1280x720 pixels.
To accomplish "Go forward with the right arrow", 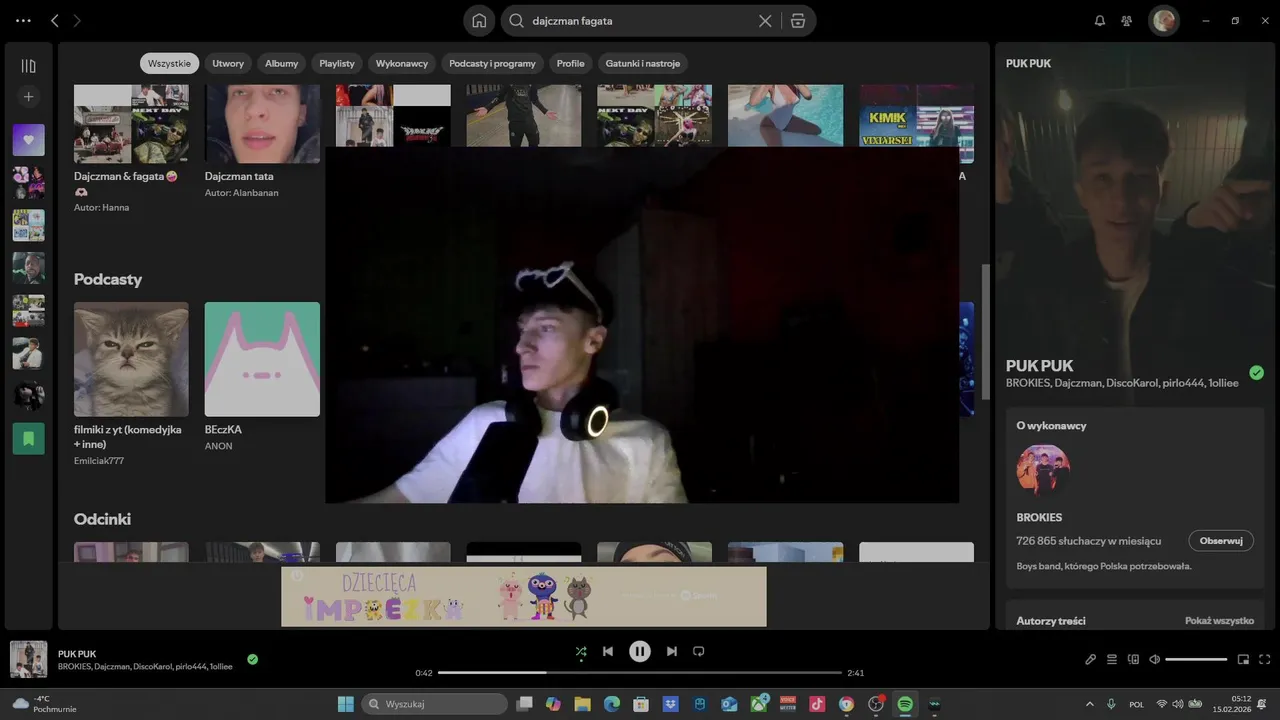I will (x=77, y=20).
